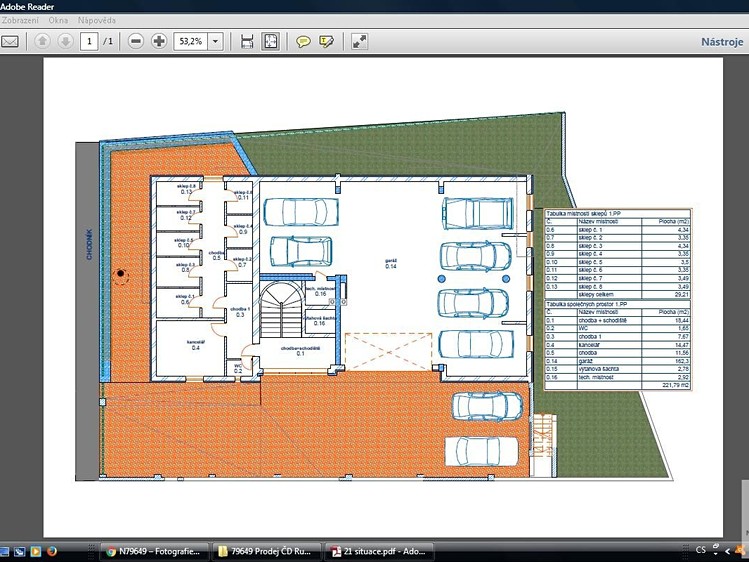Zoom out with the minus button

tap(136, 42)
